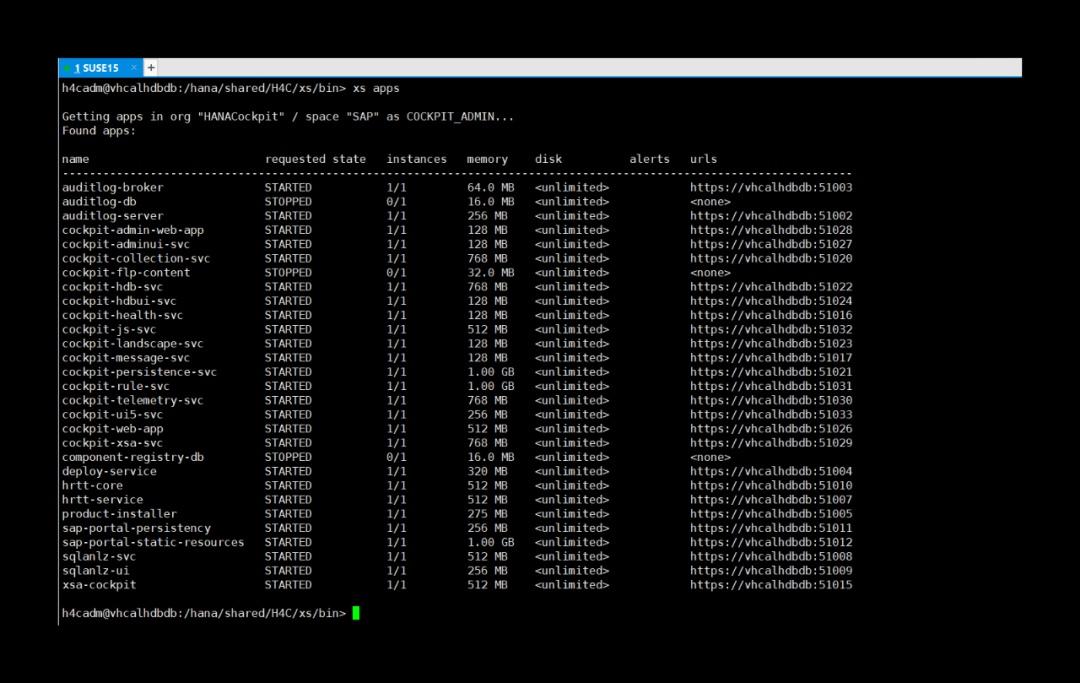Screen dimensions: 1080x683
Task: Click the deploy-service URL ending 51004
Action: coord(771,471)
